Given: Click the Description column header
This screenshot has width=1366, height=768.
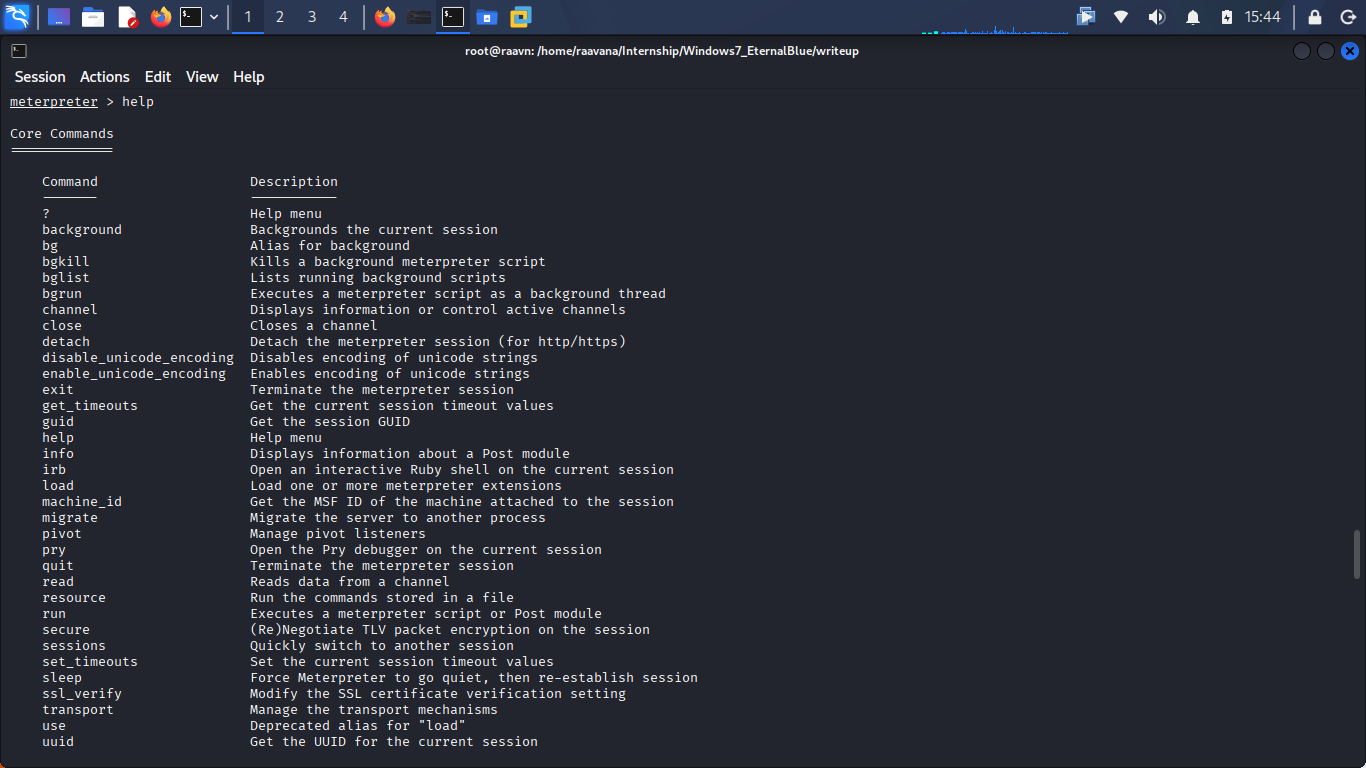Looking at the screenshot, I should click(294, 182).
